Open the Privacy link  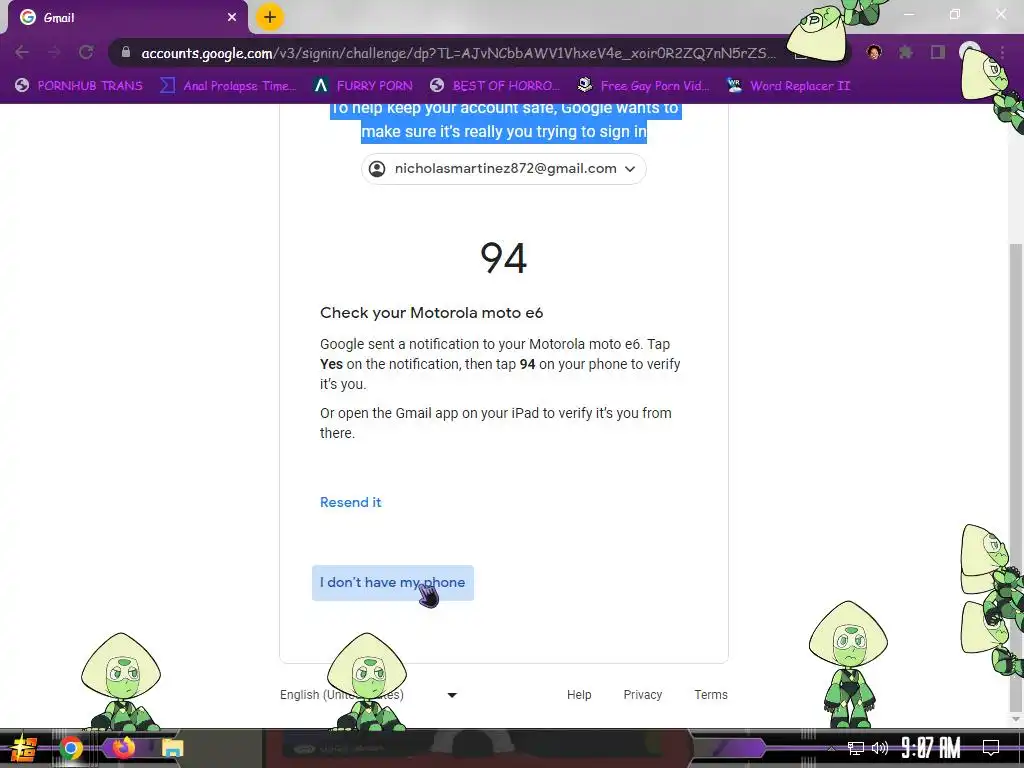[643, 695]
